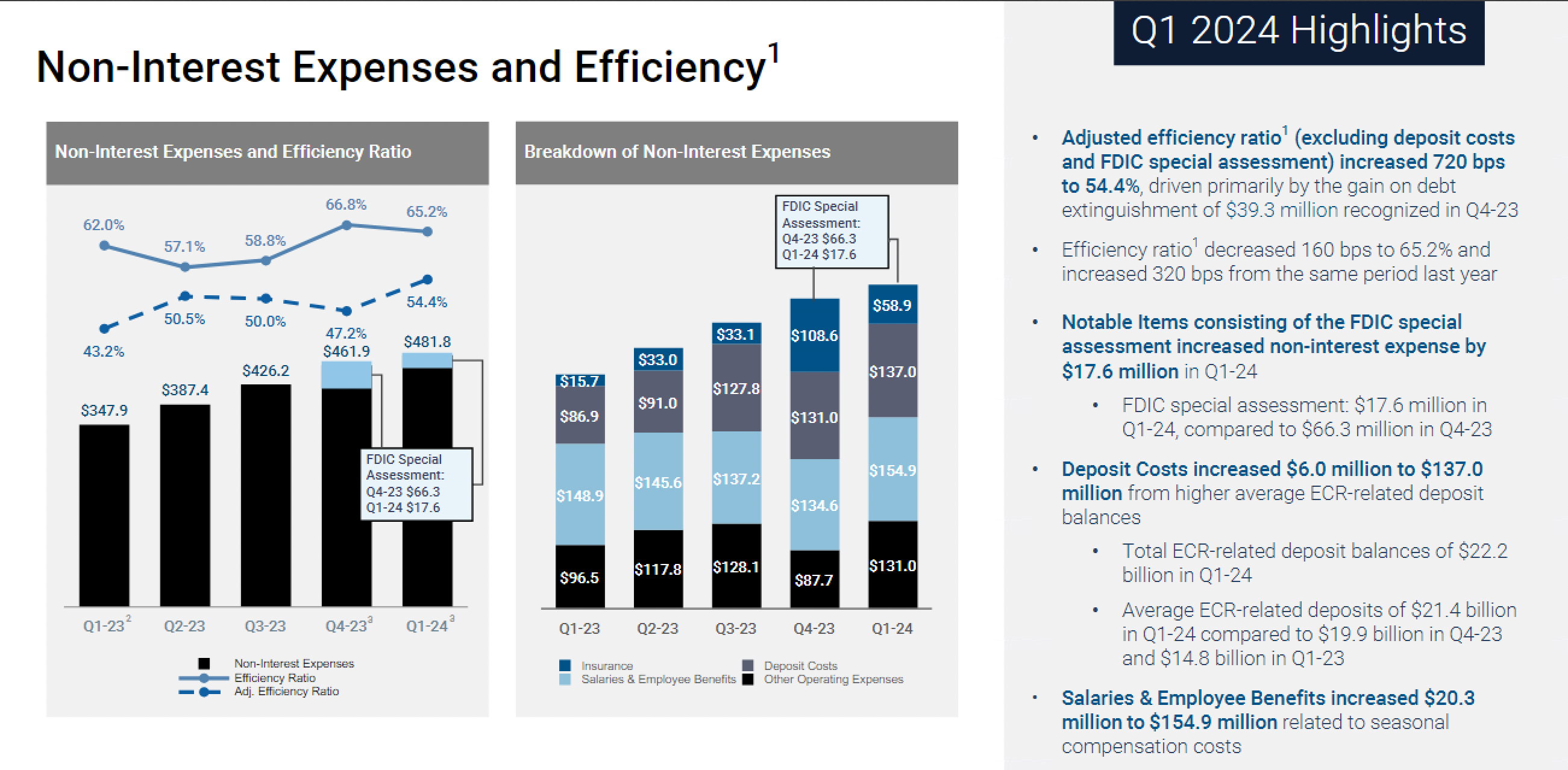Click the solid-line Efficiency Ratio legend marker
The image size is (1568, 770).
(x=204, y=677)
